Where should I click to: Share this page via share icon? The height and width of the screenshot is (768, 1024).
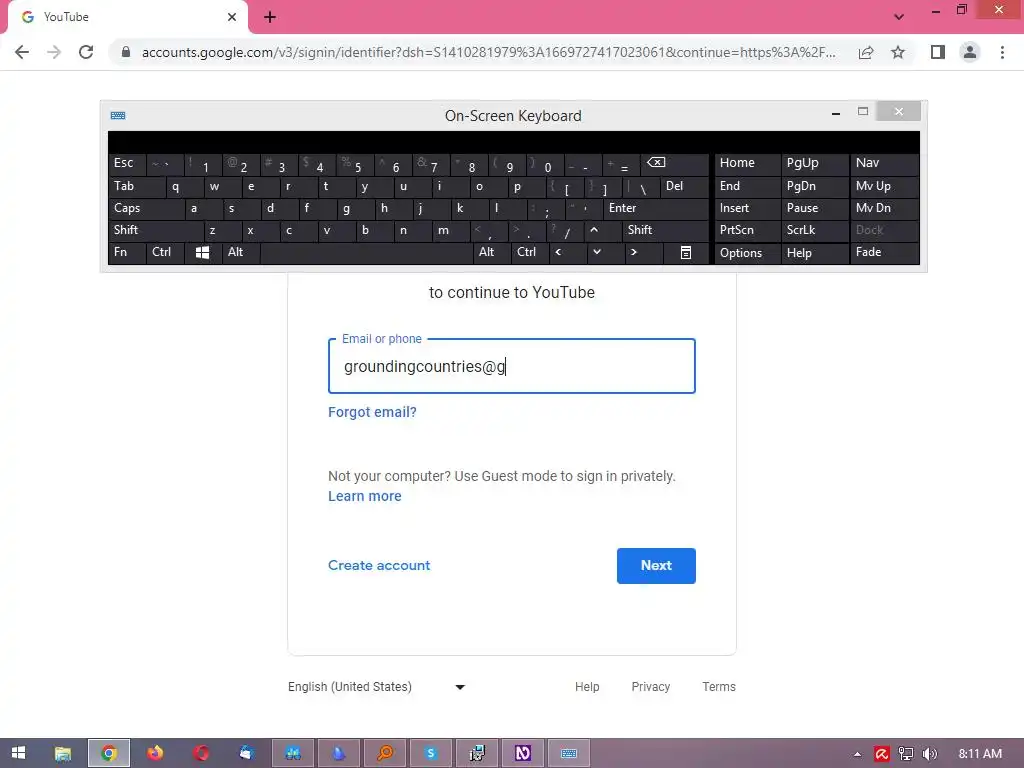[x=866, y=52]
